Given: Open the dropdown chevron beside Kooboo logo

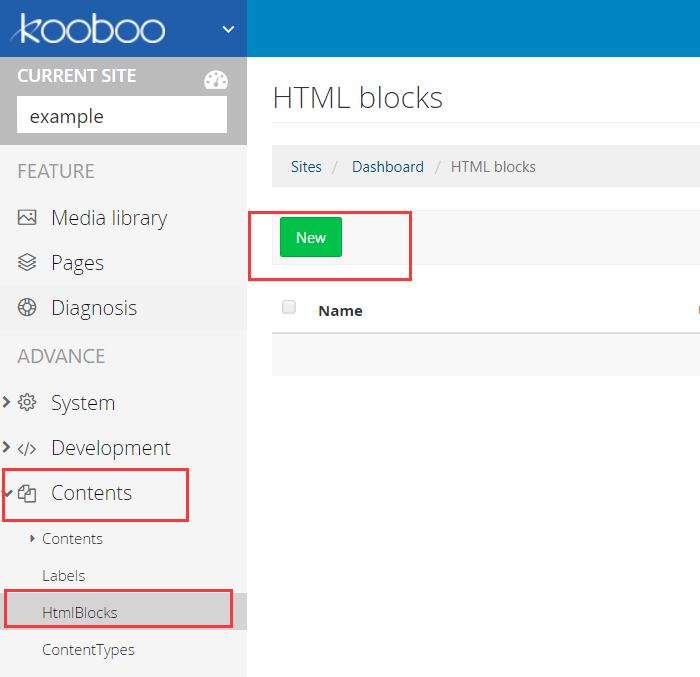Looking at the screenshot, I should [x=228, y=29].
